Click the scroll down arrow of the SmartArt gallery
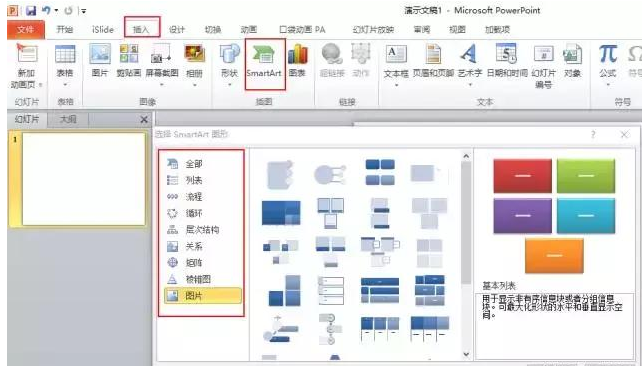Image resolution: width=642 pixels, height=366 pixels. pos(466,354)
